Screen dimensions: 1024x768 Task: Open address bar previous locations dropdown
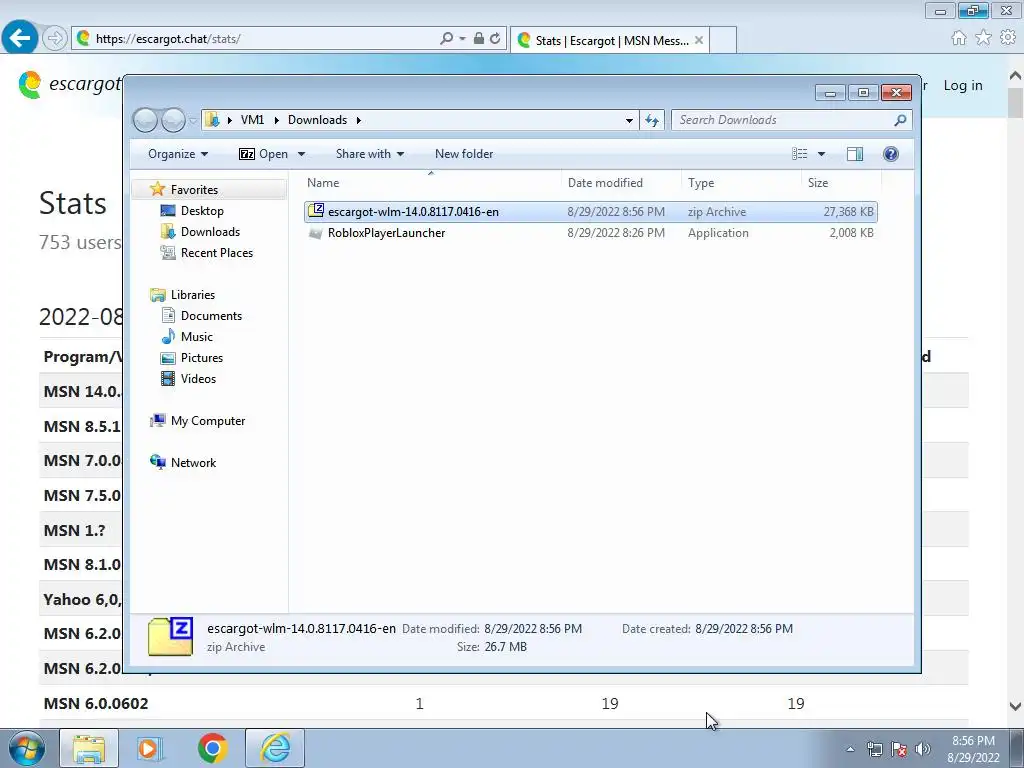[x=629, y=120]
